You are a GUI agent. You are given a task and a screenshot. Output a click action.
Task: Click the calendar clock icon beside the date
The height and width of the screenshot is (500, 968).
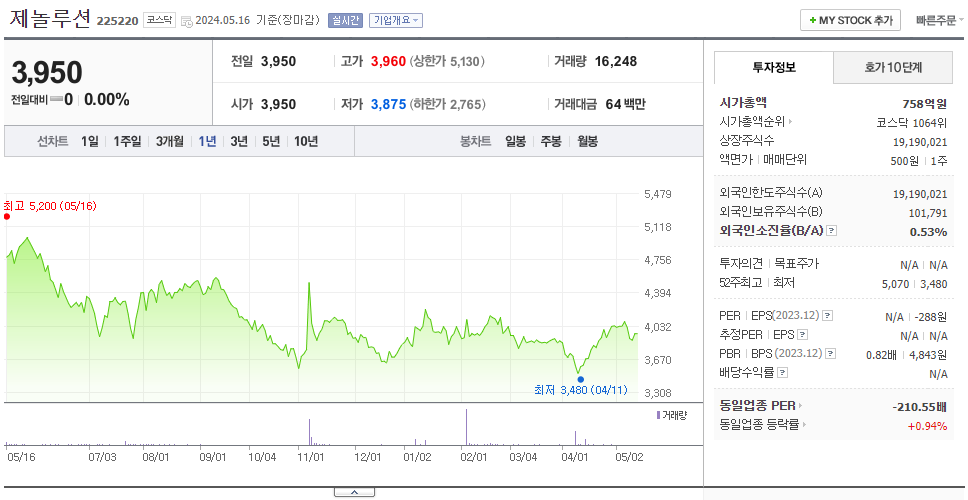click(187, 21)
